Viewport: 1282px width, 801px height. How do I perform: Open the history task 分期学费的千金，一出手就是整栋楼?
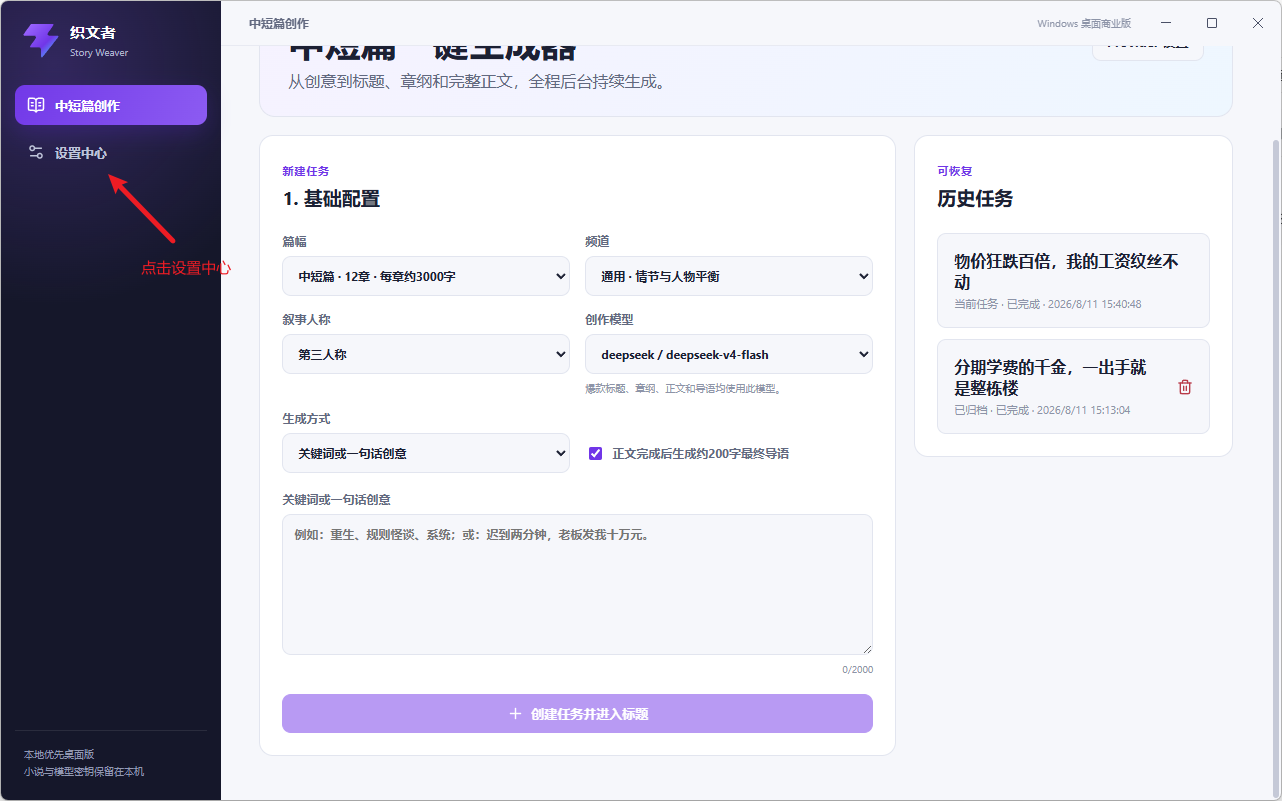tap(1073, 386)
